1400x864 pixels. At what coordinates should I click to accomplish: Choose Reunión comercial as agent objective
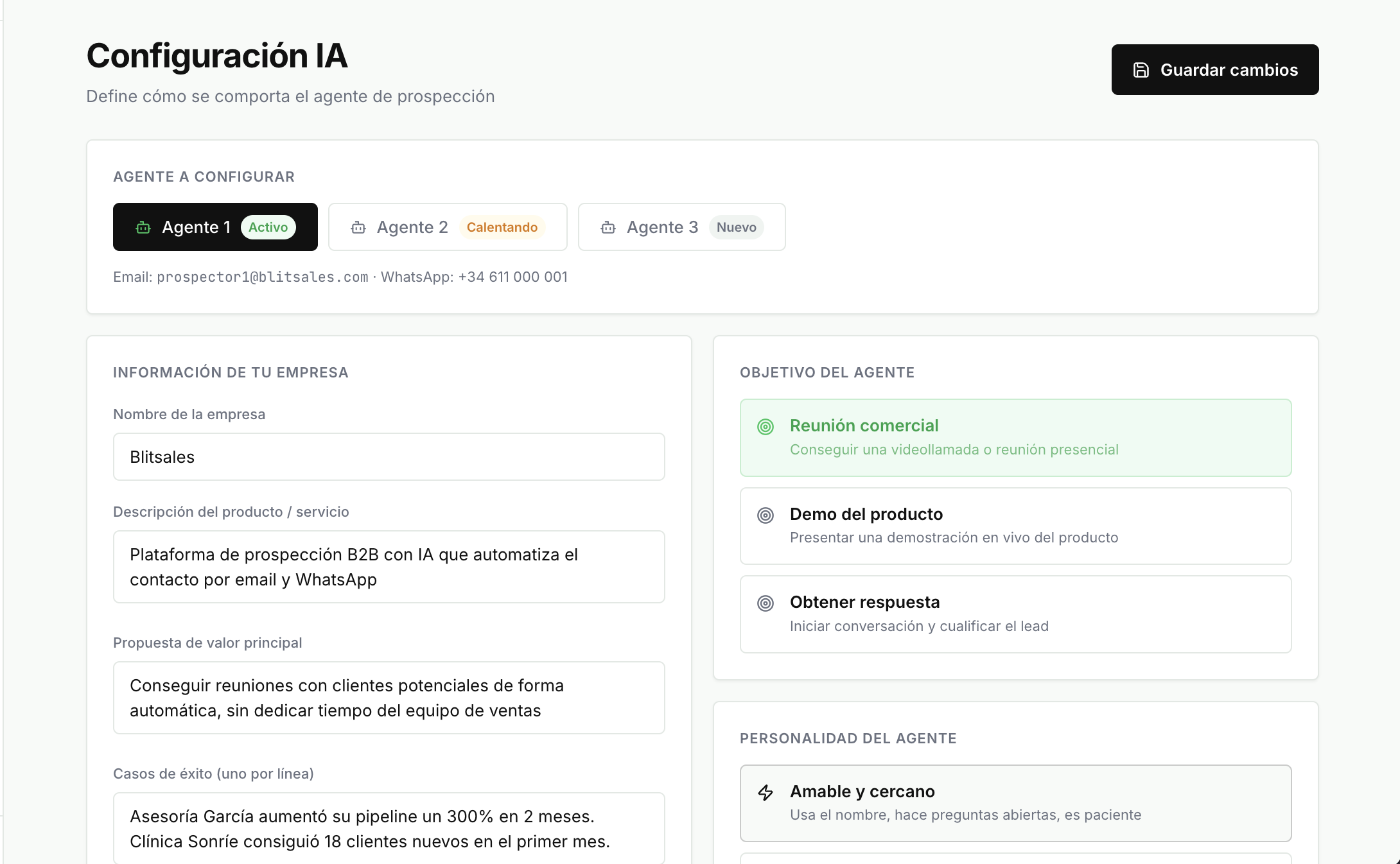1015,438
